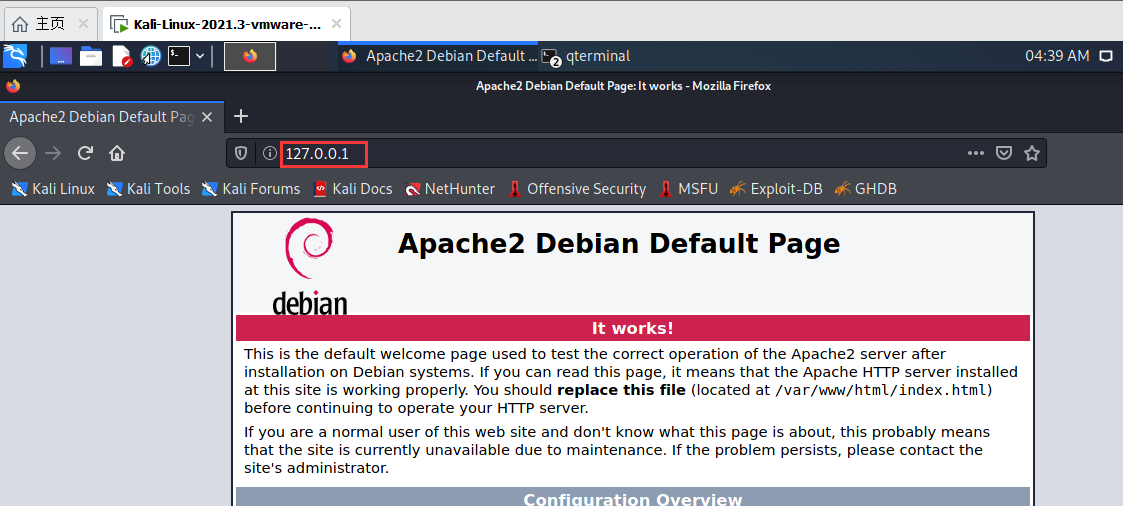This screenshot has height=506, width=1123.
Task: Close the 主页 VMware tab
Action: coord(83,24)
